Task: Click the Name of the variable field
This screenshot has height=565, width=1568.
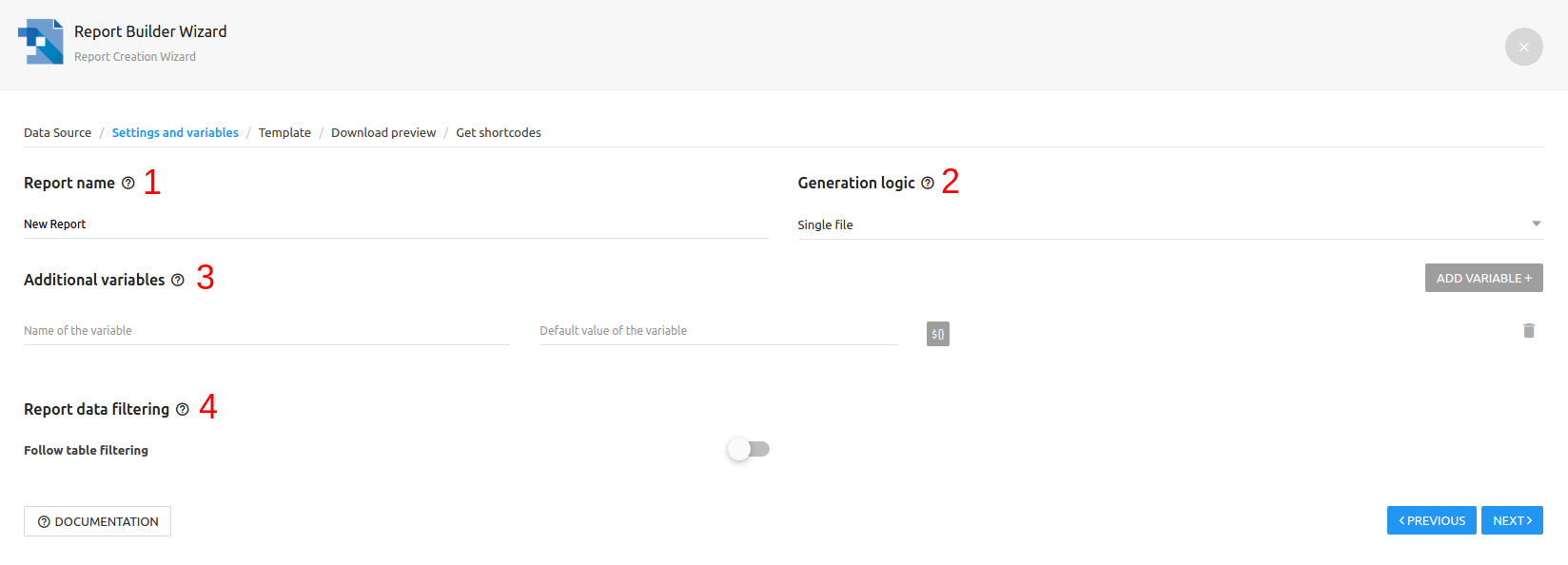Action: pyautogui.click(x=266, y=331)
